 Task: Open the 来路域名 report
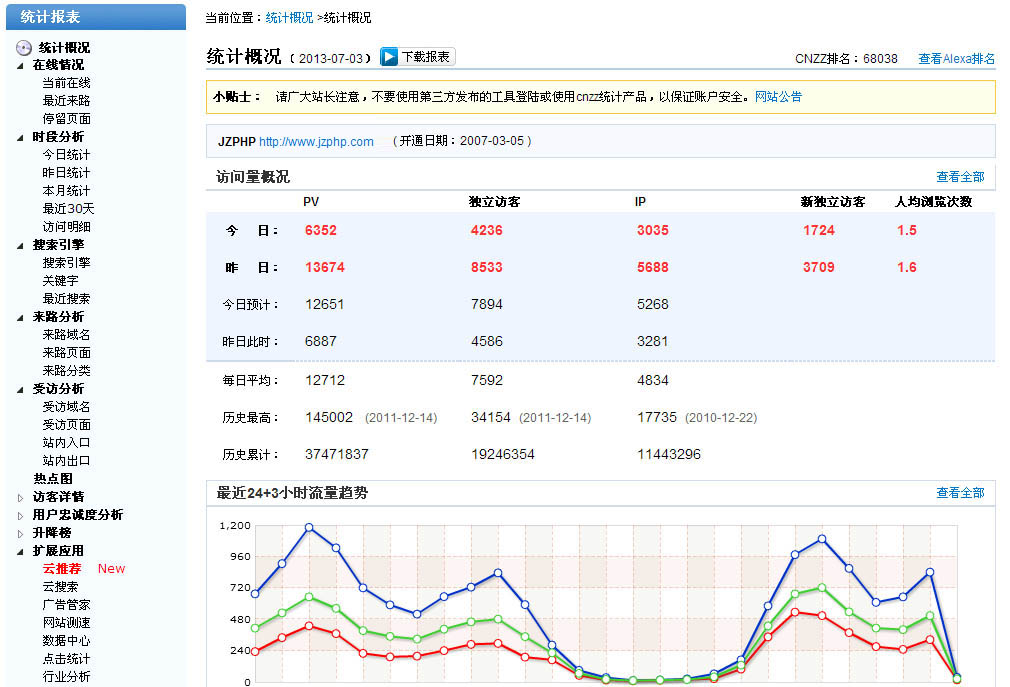pyautogui.click(x=66, y=335)
